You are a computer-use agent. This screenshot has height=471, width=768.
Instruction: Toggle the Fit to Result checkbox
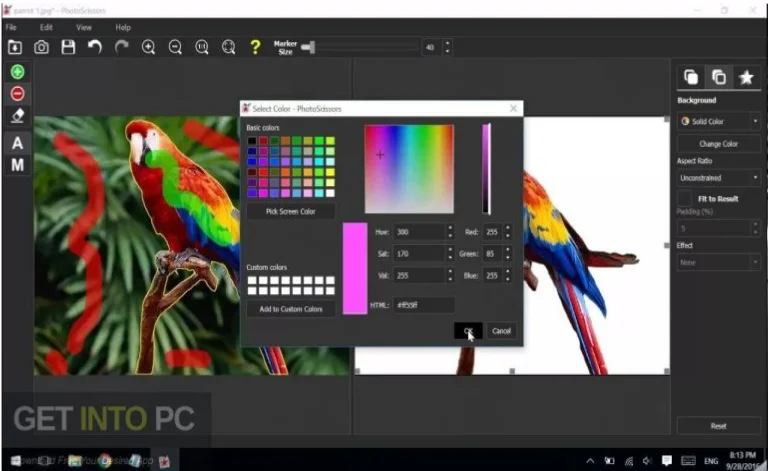[x=685, y=199]
